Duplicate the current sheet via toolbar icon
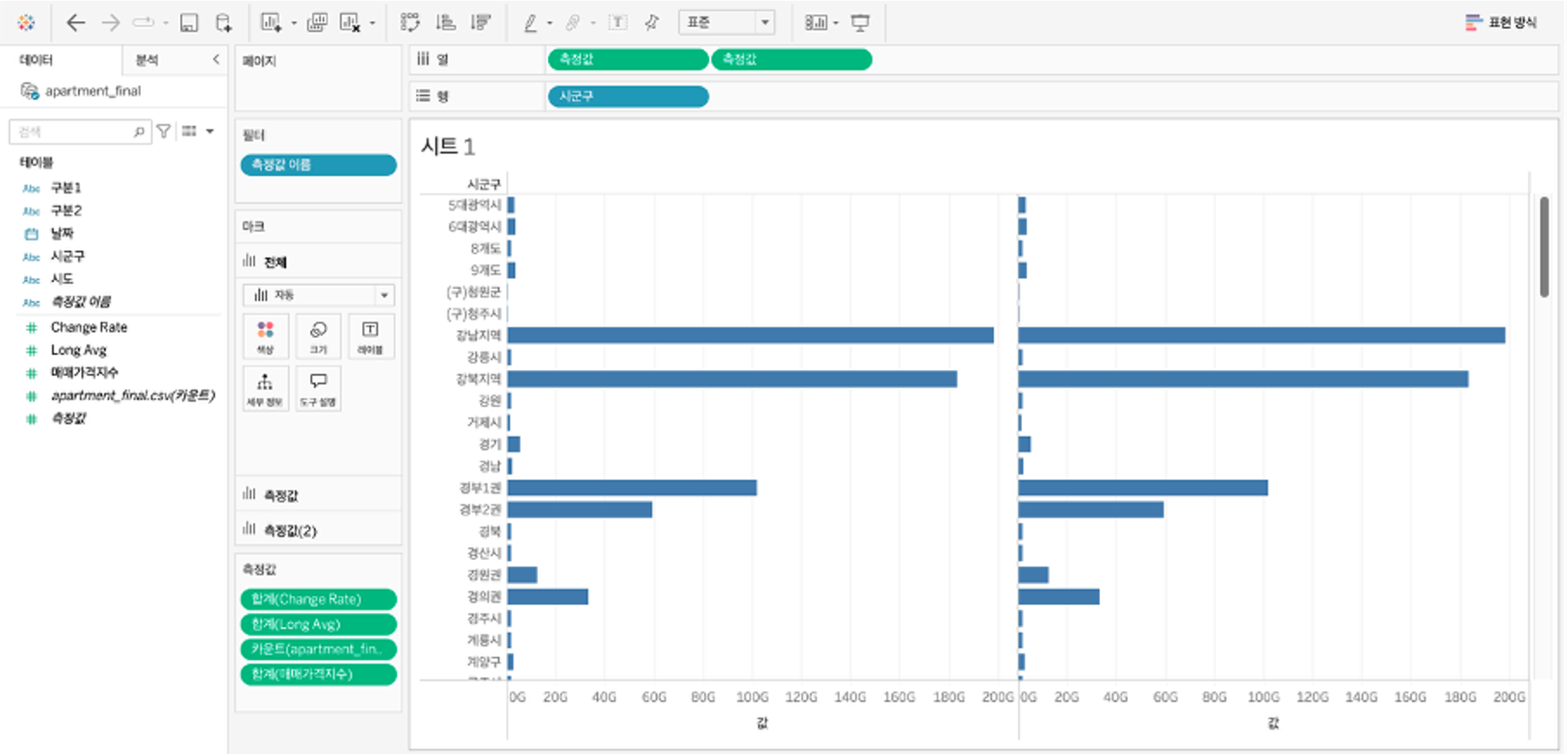 (317, 23)
